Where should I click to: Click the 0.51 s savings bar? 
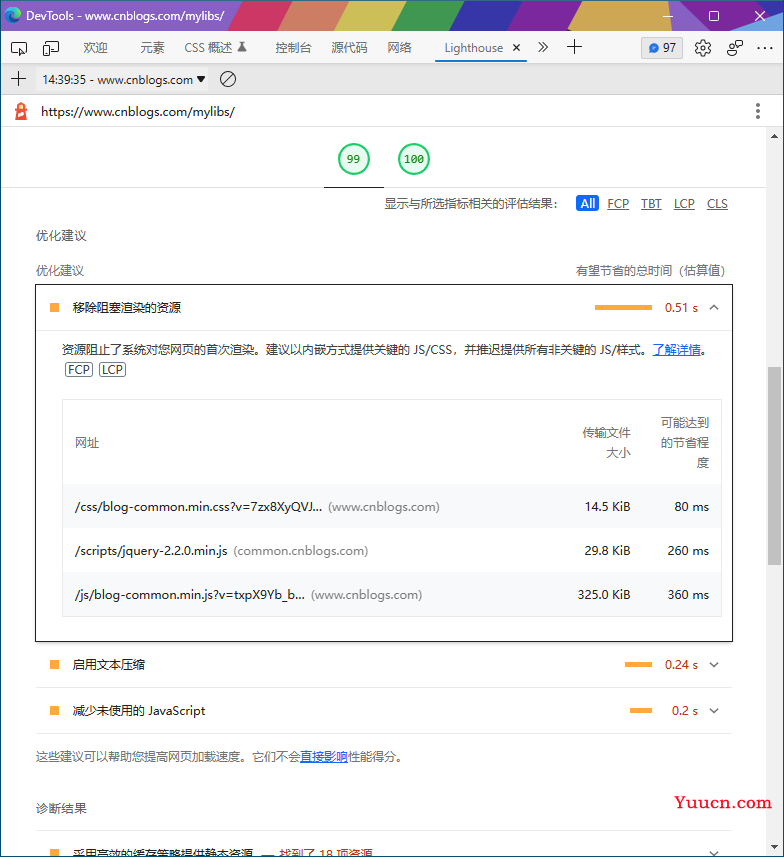[623, 308]
